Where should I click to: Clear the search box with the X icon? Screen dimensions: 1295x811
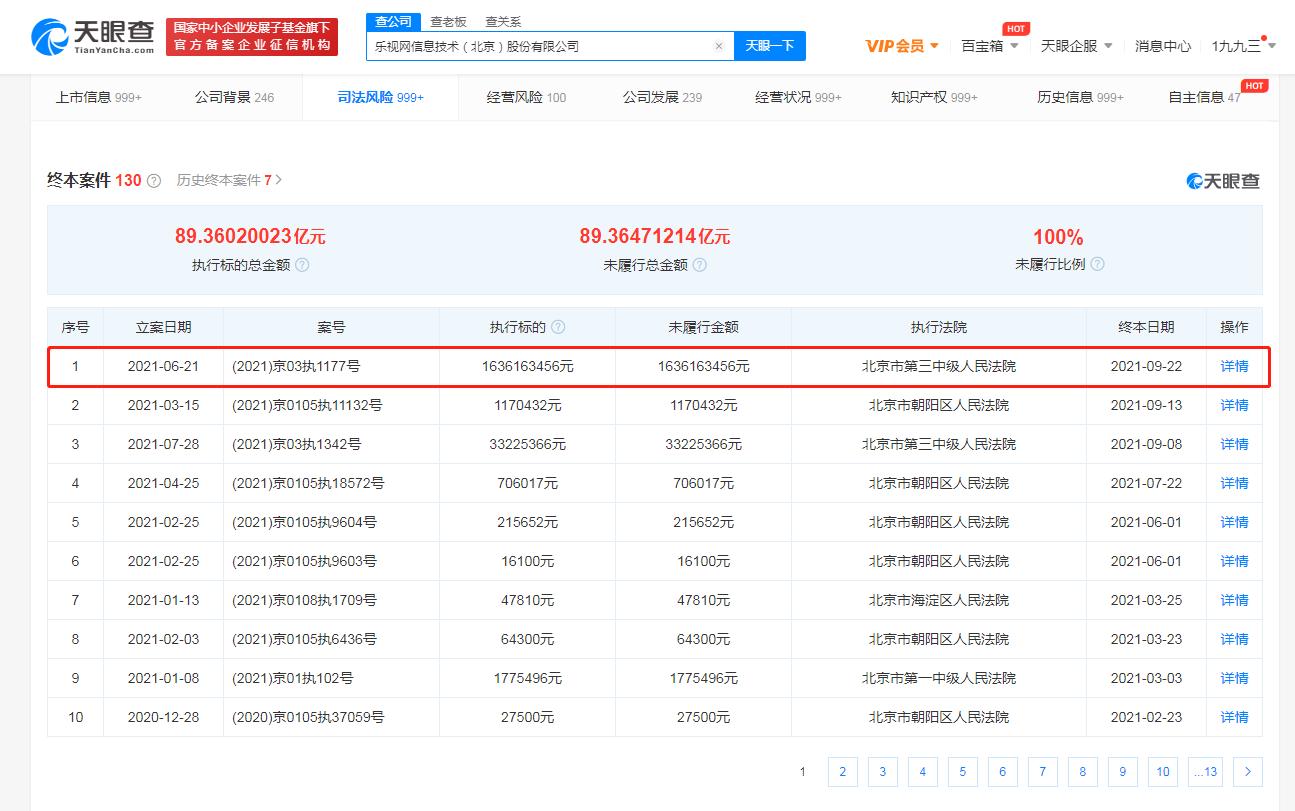pyautogui.click(x=718, y=46)
